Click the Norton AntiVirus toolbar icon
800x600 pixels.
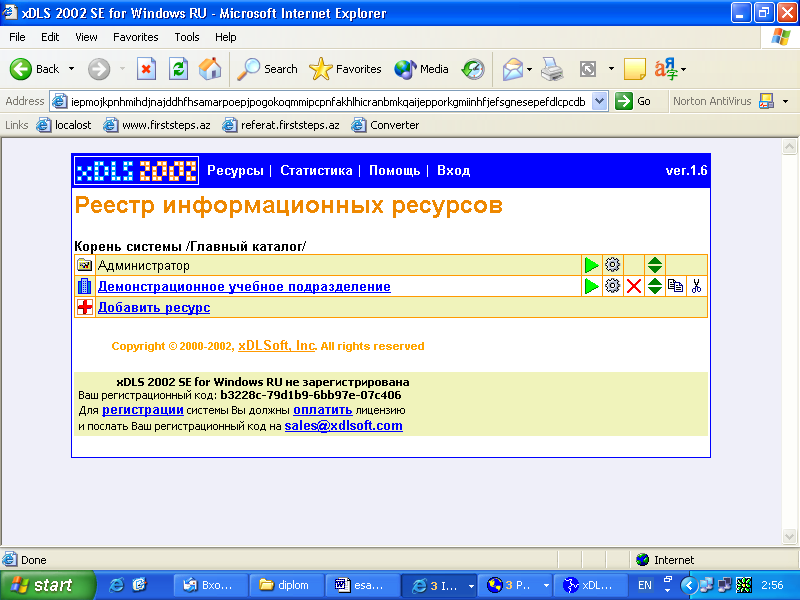pyautogui.click(x=766, y=101)
